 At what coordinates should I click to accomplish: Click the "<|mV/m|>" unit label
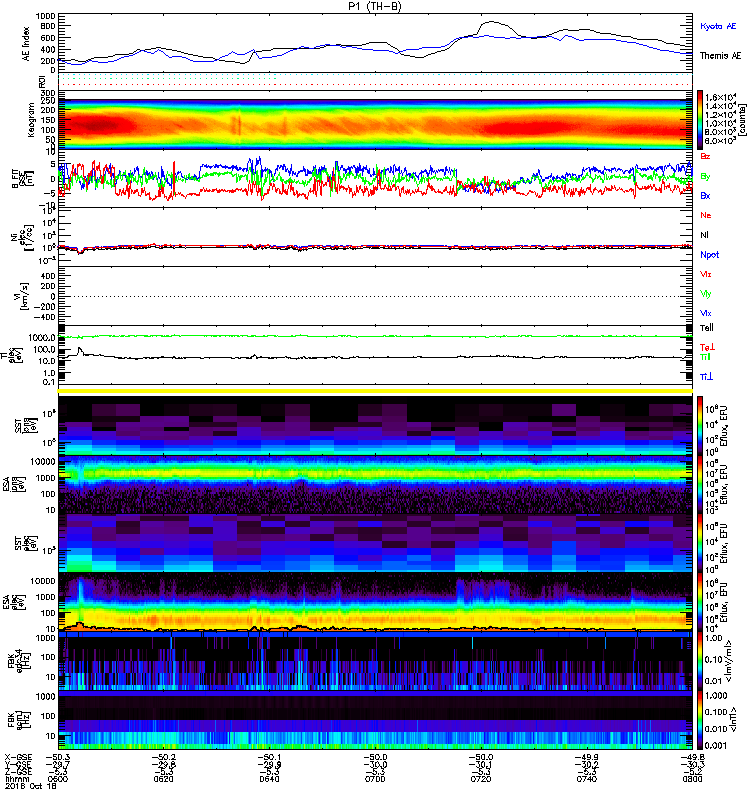[x=729, y=661]
